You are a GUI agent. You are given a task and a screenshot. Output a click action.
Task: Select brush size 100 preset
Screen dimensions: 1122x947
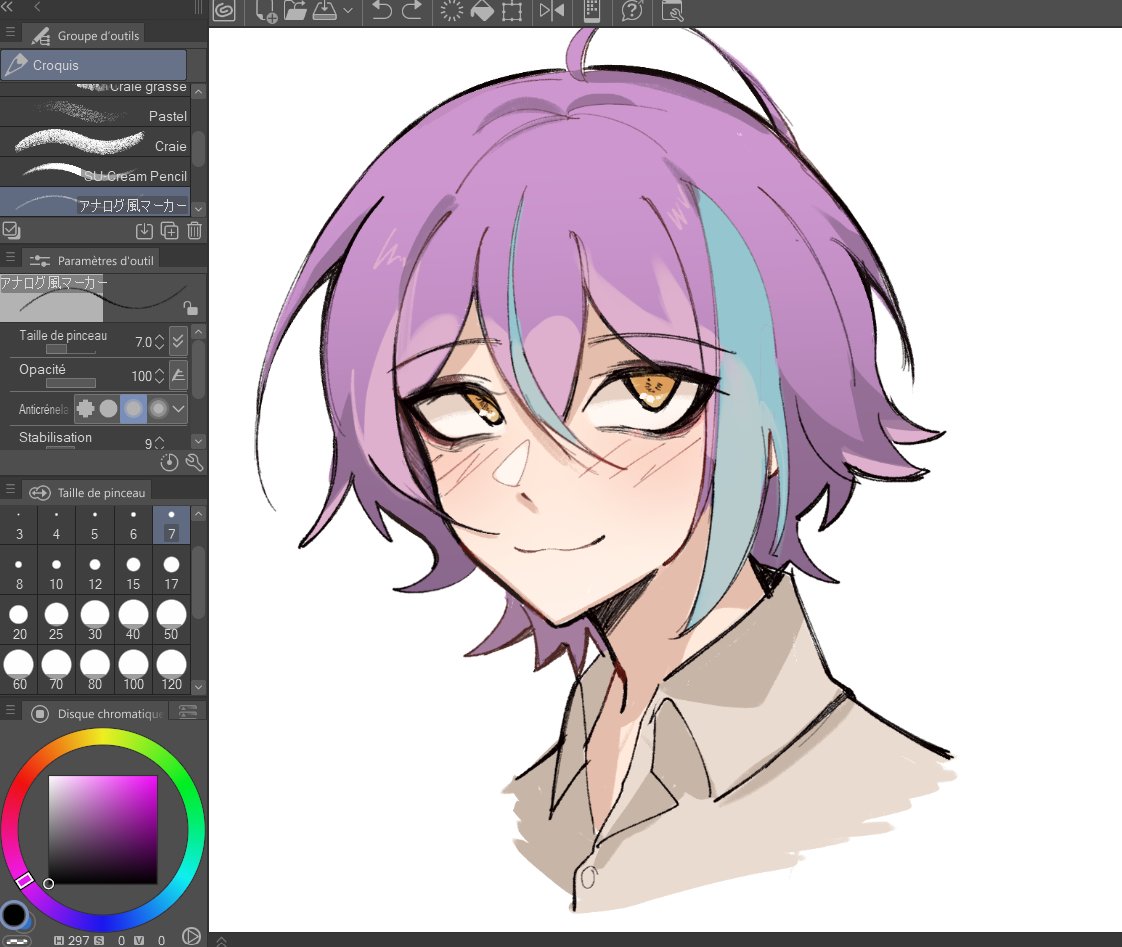click(133, 671)
